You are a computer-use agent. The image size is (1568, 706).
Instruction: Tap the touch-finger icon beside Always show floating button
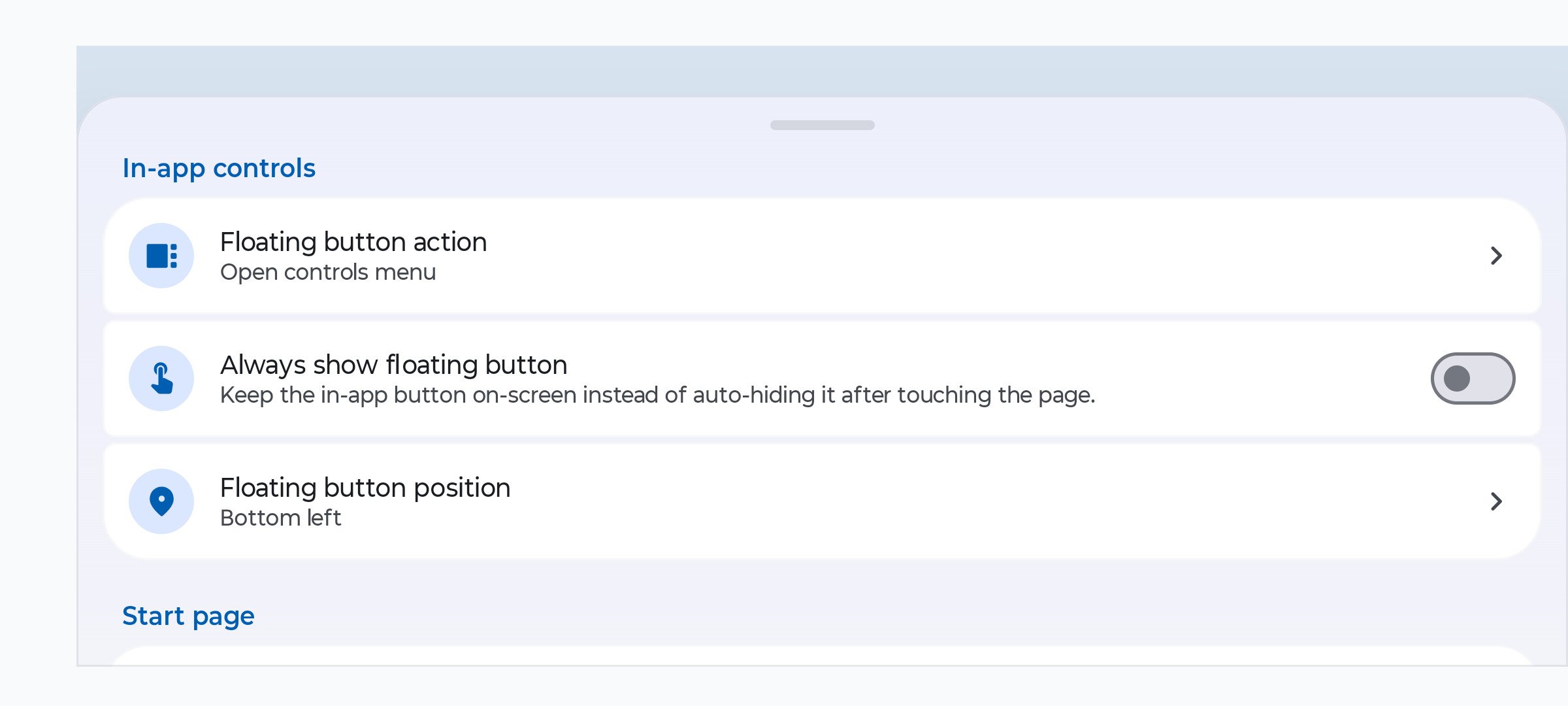click(x=161, y=378)
